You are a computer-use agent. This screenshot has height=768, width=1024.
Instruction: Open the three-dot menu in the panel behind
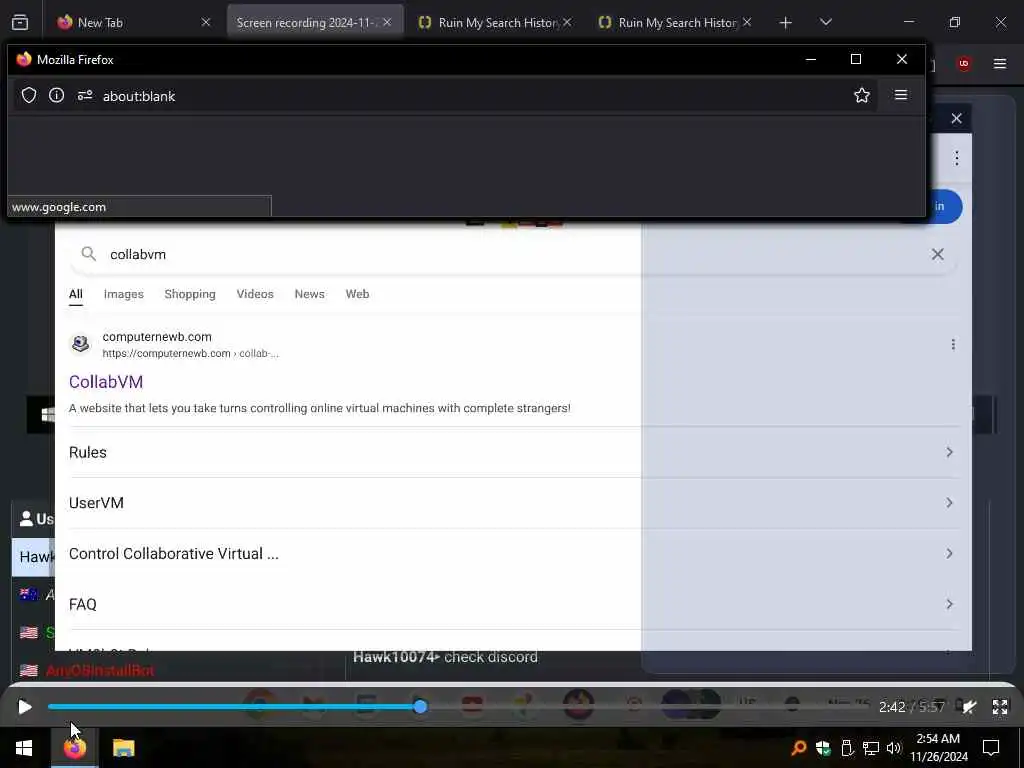tap(956, 158)
